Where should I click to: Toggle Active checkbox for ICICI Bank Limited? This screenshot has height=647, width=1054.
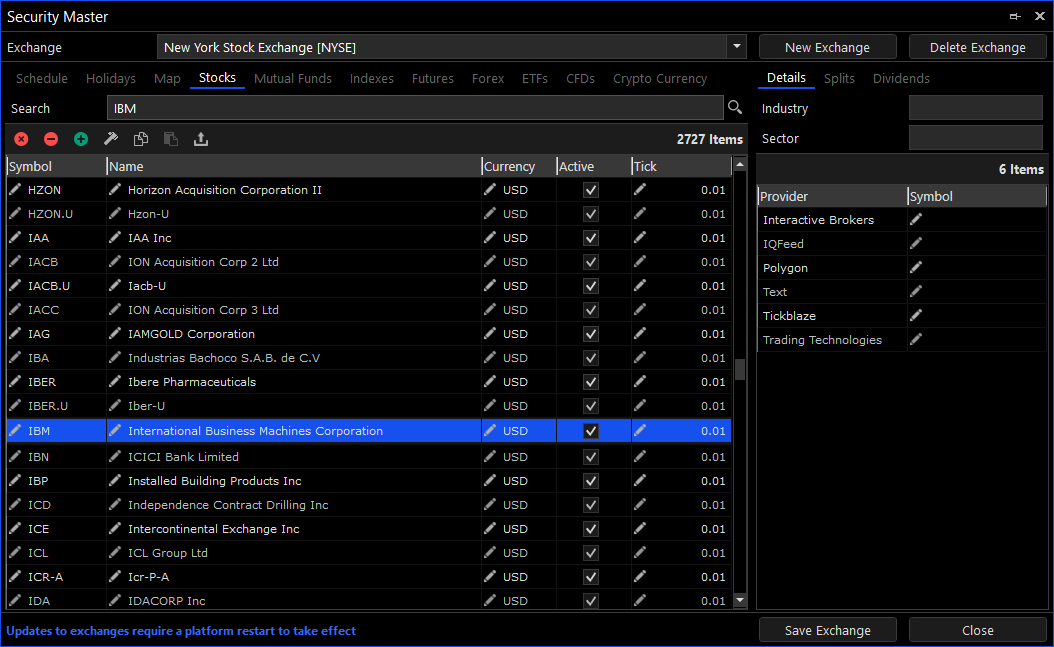click(x=591, y=457)
